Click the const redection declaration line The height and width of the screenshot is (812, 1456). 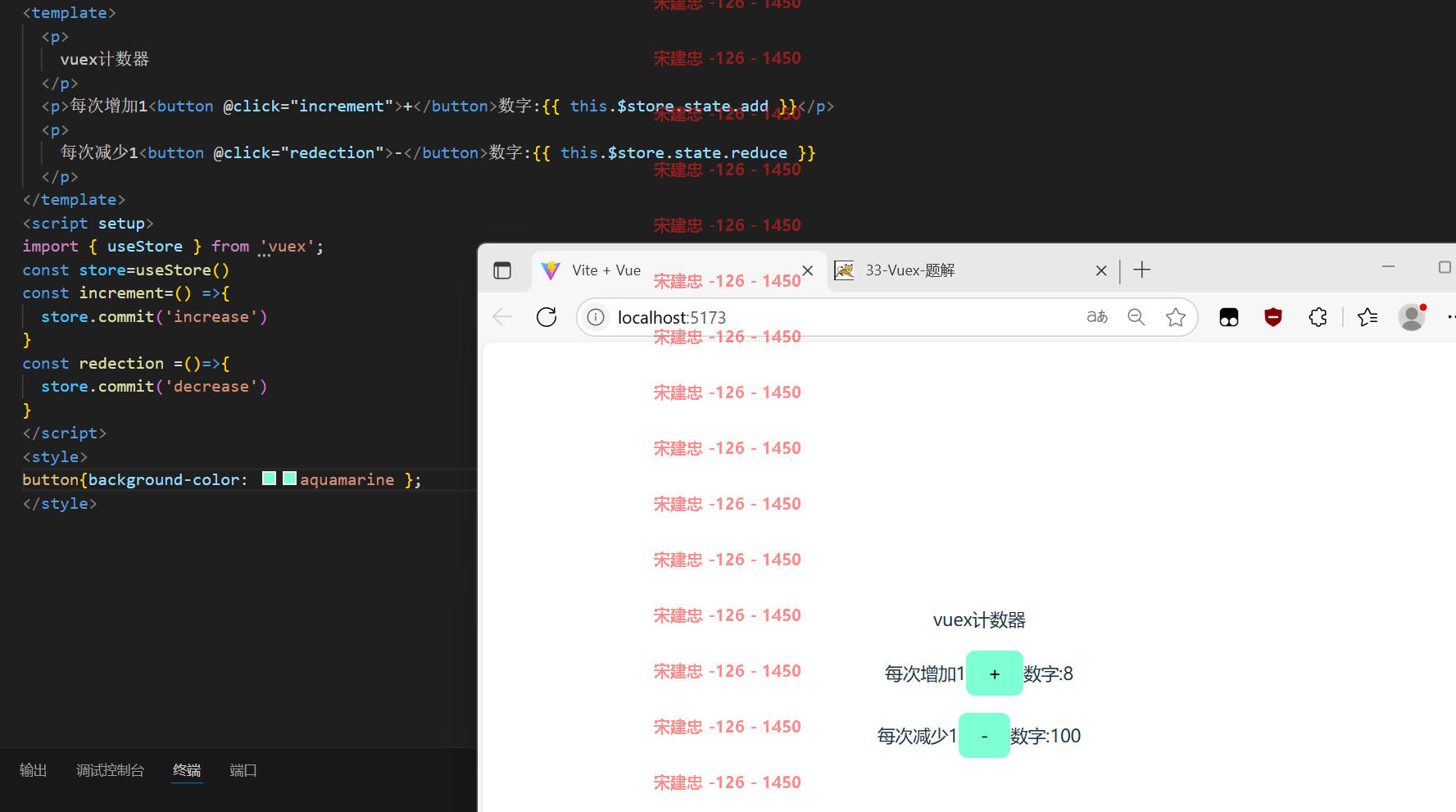tap(126, 364)
